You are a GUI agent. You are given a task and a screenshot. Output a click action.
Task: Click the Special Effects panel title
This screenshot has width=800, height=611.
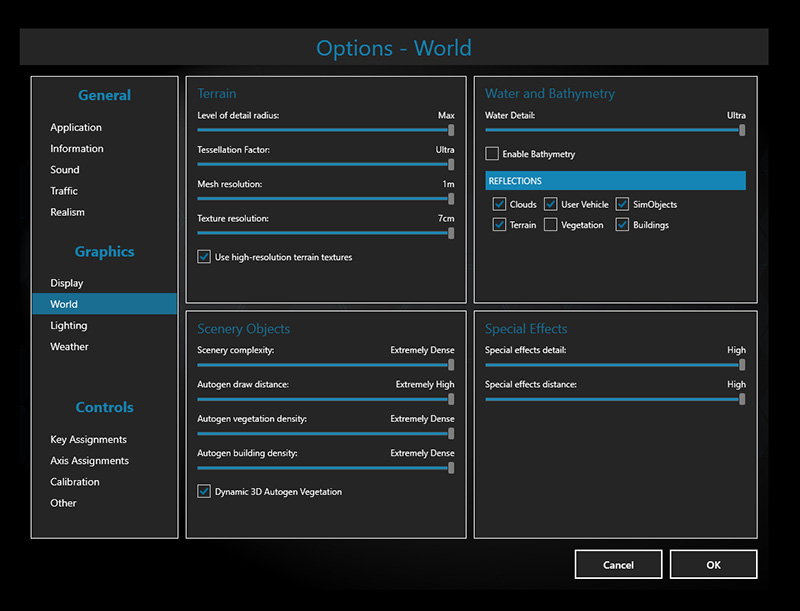click(526, 329)
